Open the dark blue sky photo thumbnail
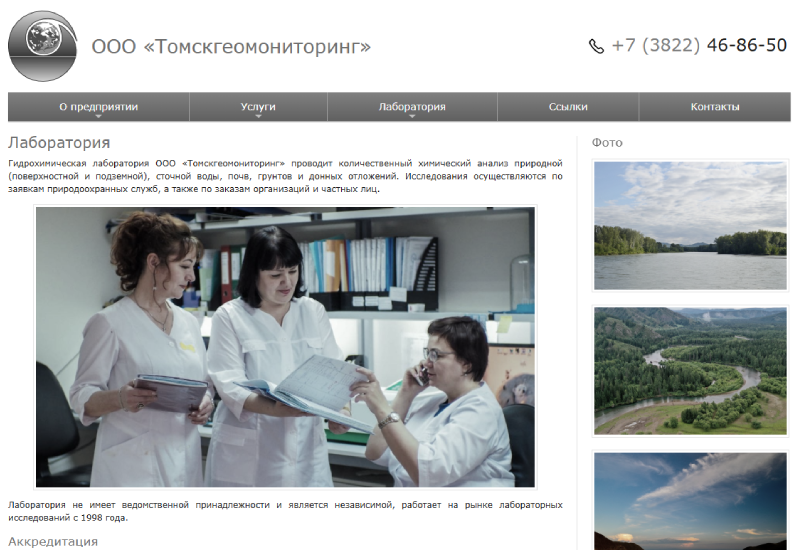Screen dimensions: 800x550 pos(690,500)
